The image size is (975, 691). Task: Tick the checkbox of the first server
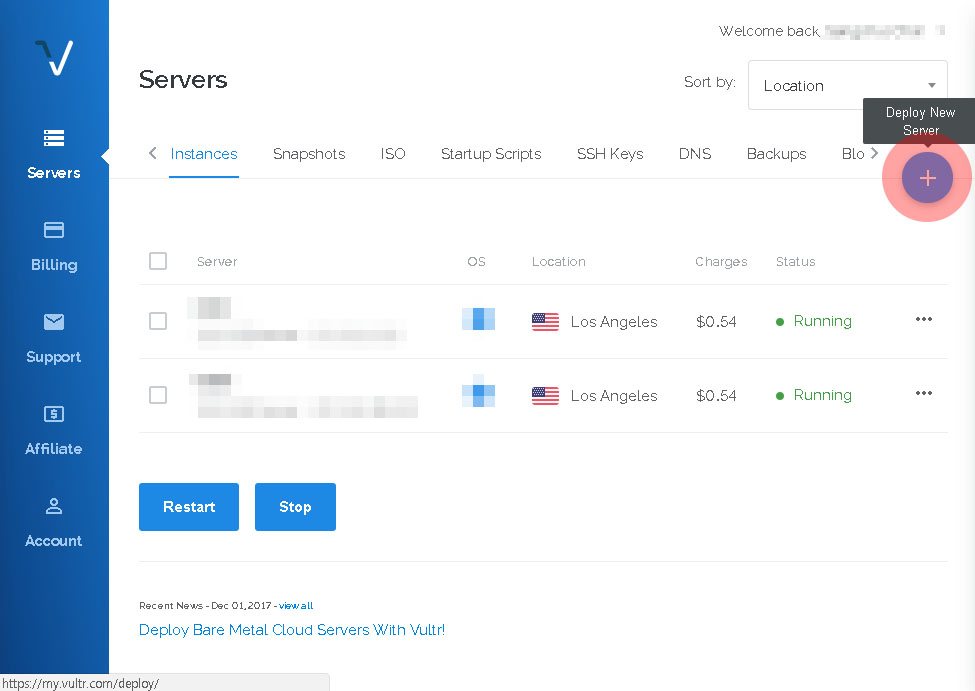pyautogui.click(x=158, y=321)
